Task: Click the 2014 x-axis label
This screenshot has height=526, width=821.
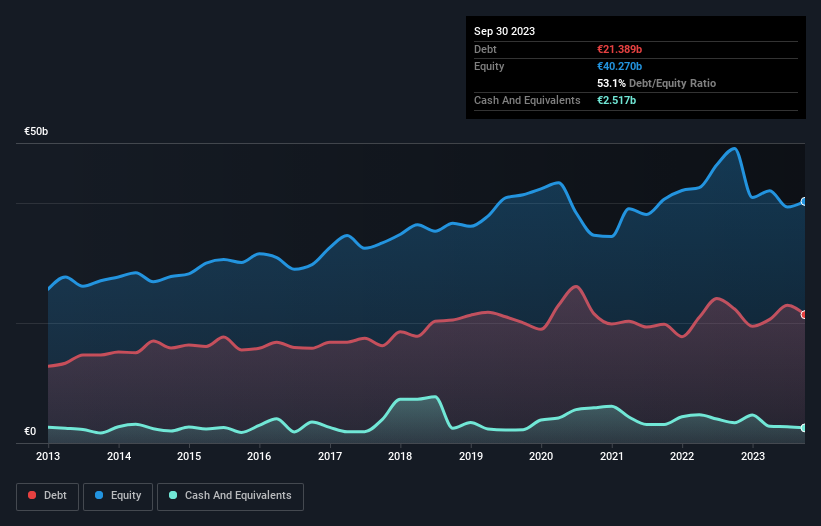Action: 119,456
